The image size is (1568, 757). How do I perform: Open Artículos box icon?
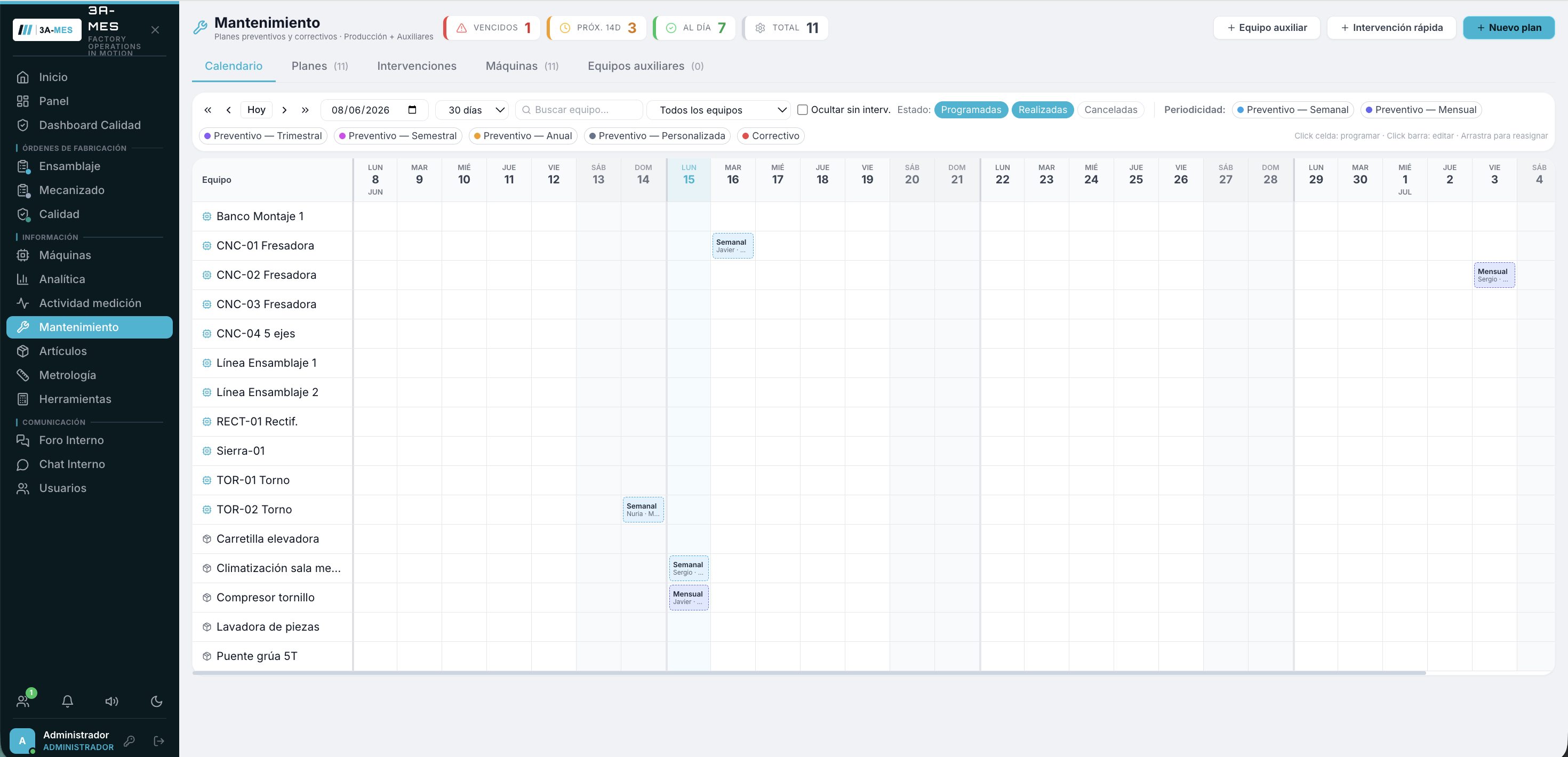pos(22,351)
